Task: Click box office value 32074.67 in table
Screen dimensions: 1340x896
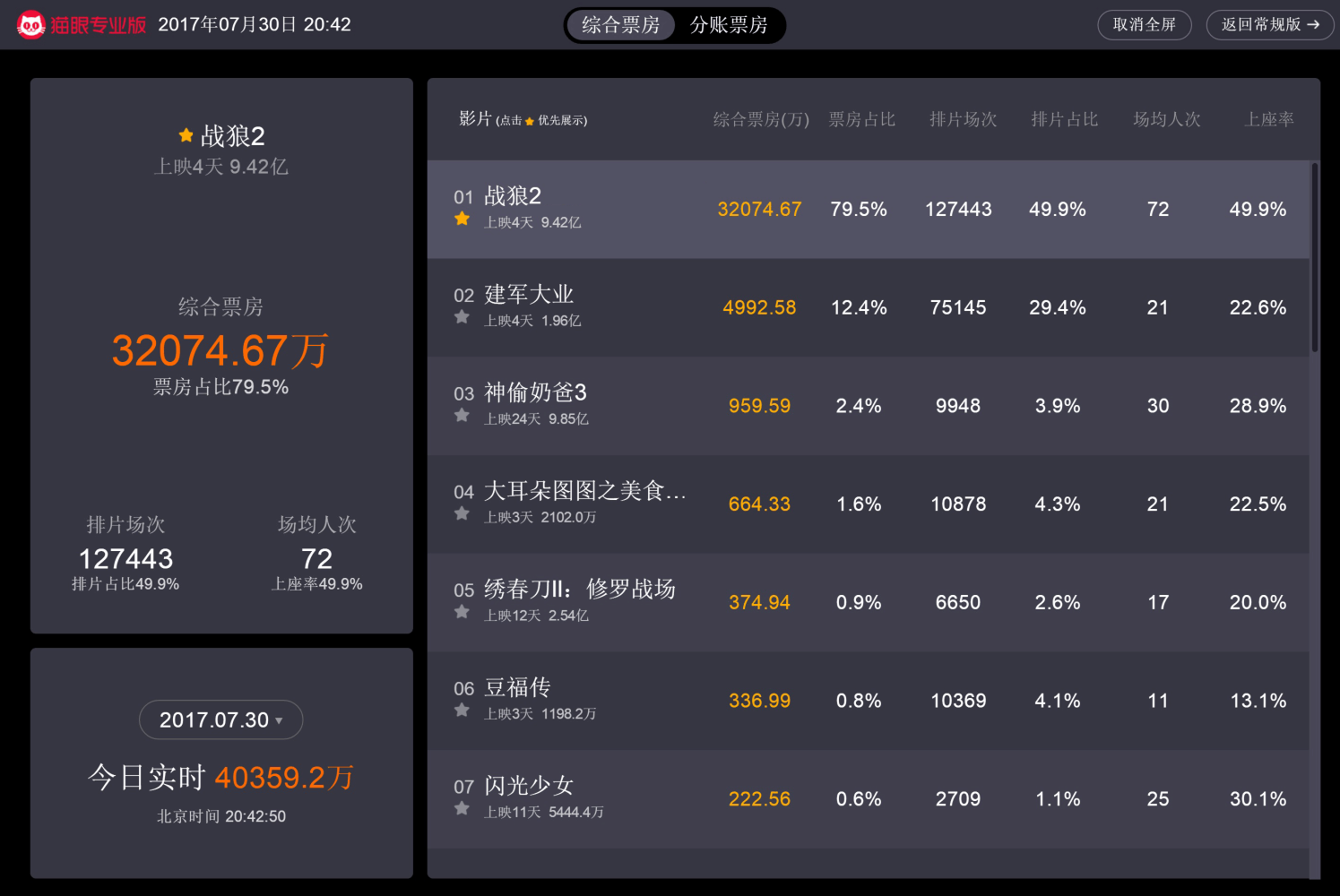Action: (x=759, y=210)
